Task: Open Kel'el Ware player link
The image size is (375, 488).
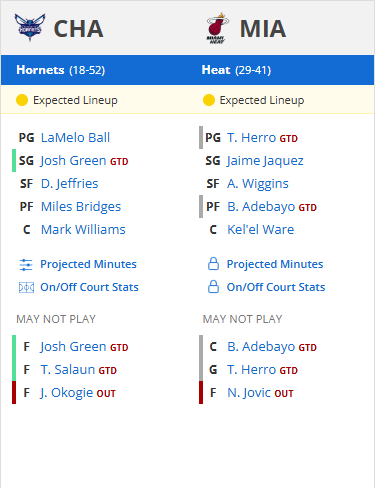Action: click(x=261, y=230)
